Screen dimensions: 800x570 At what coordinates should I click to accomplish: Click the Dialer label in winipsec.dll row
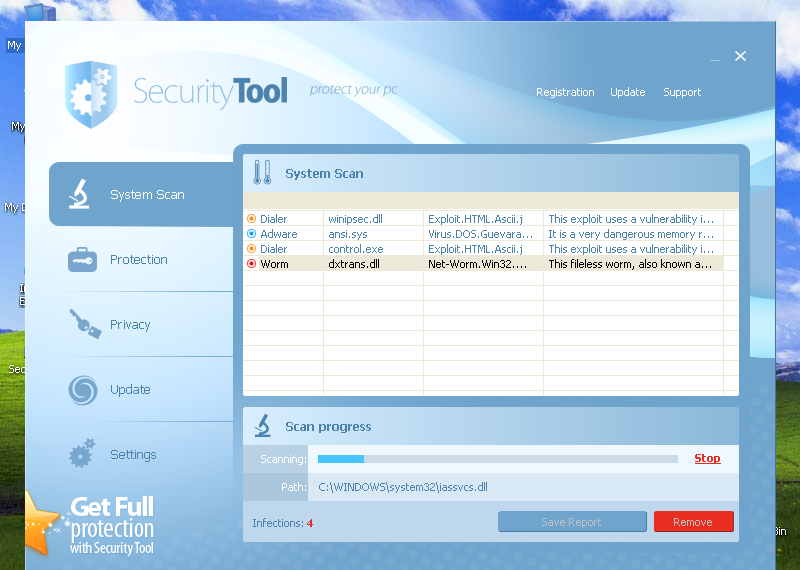tap(273, 219)
